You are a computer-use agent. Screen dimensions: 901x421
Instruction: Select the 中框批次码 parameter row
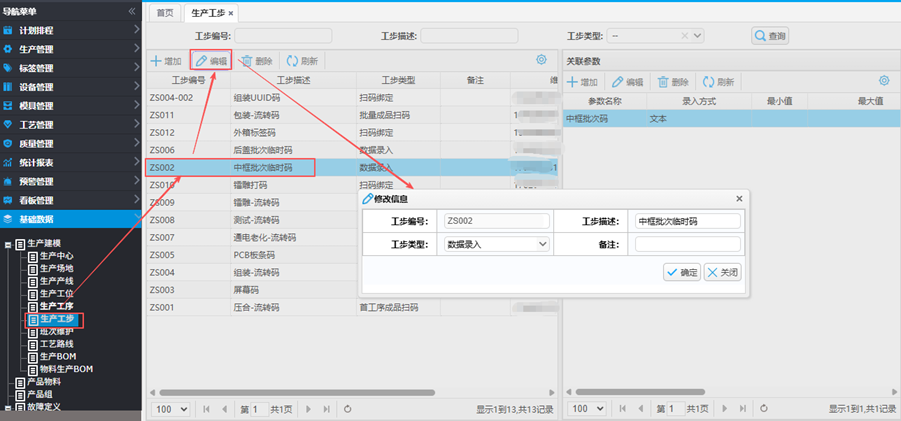point(732,119)
